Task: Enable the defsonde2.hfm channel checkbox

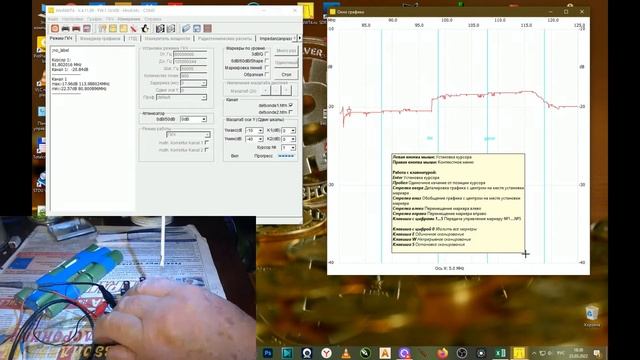Action: point(291,112)
